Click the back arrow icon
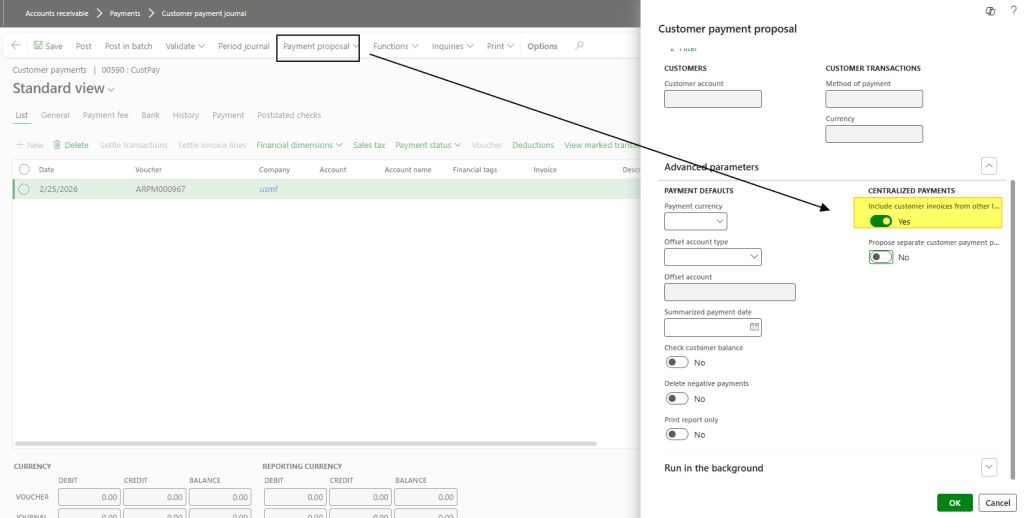 coord(16,46)
